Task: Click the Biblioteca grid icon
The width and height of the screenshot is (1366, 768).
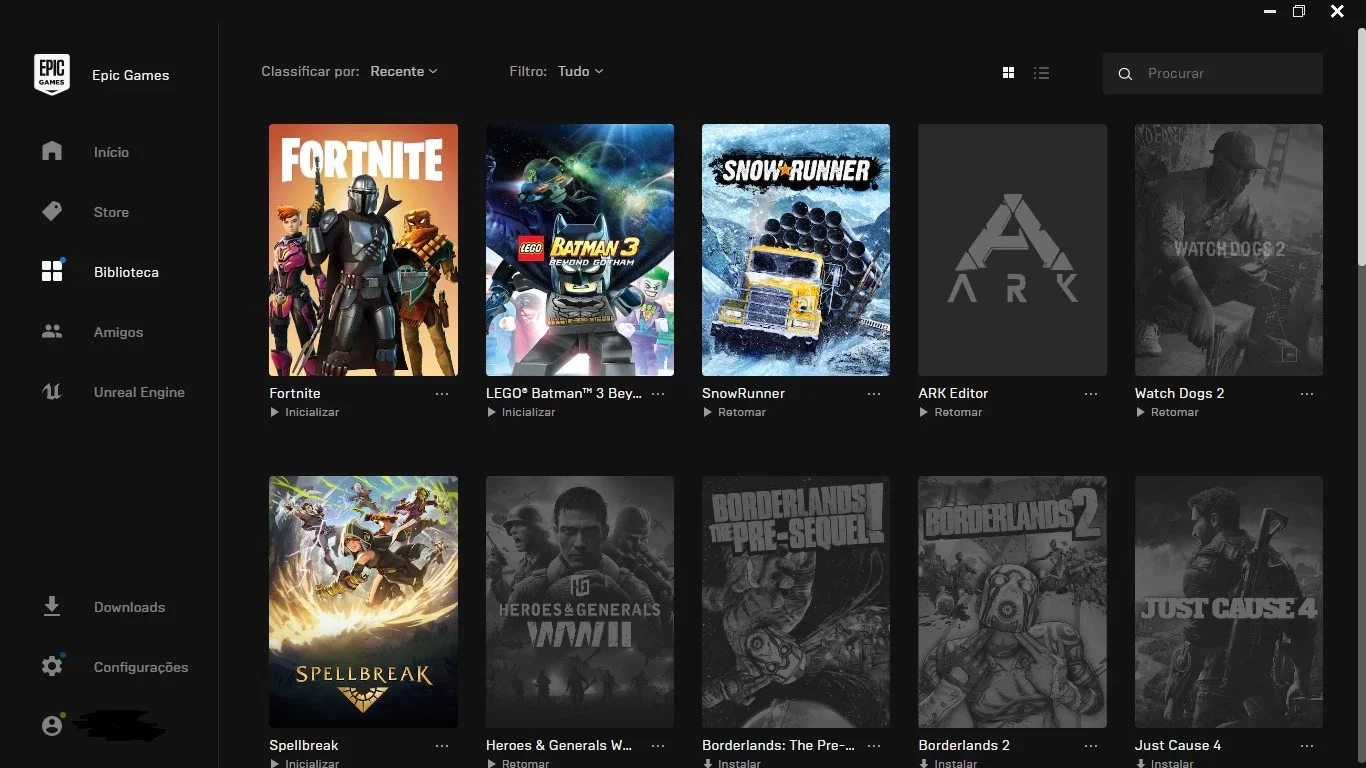Action: click(52, 271)
